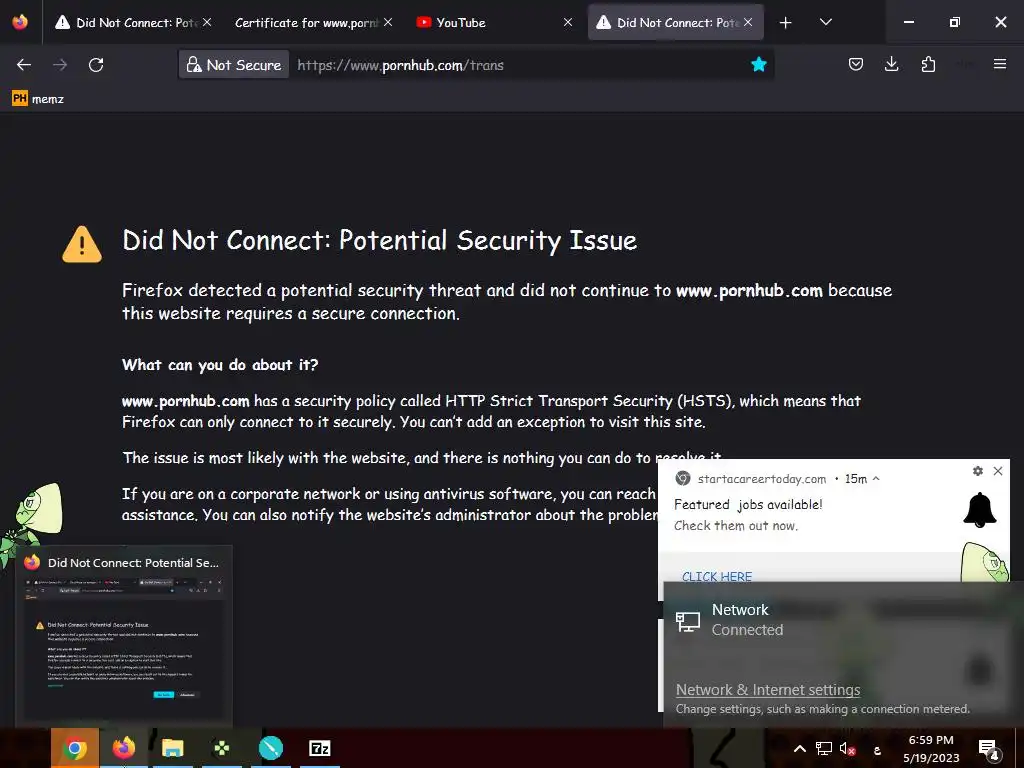Click the What can you do about it? heading
The image size is (1024, 768).
220,364
